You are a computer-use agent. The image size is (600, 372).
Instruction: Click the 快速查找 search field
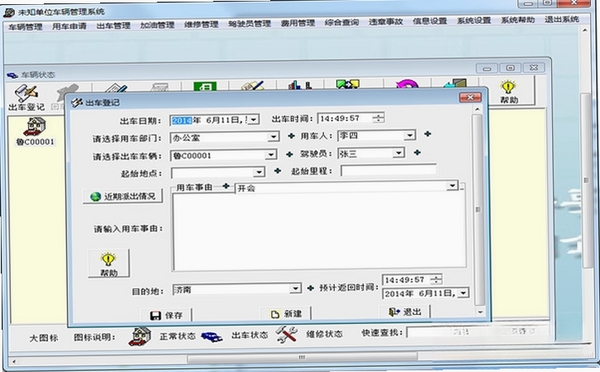coord(478,332)
